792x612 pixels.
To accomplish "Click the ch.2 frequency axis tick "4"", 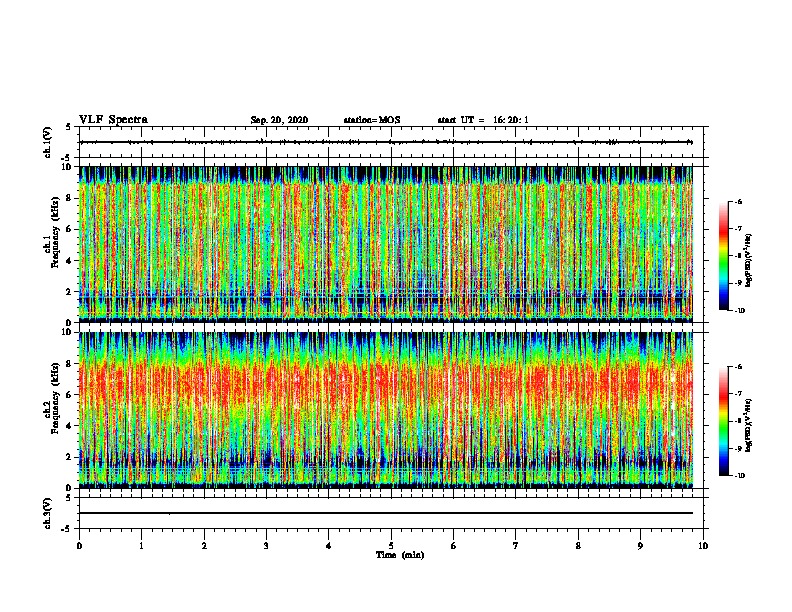I will point(69,426).
